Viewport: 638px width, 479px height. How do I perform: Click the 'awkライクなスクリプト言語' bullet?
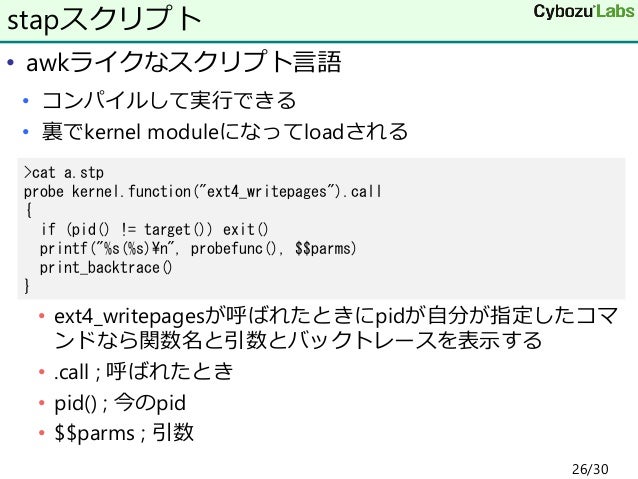tap(184, 62)
